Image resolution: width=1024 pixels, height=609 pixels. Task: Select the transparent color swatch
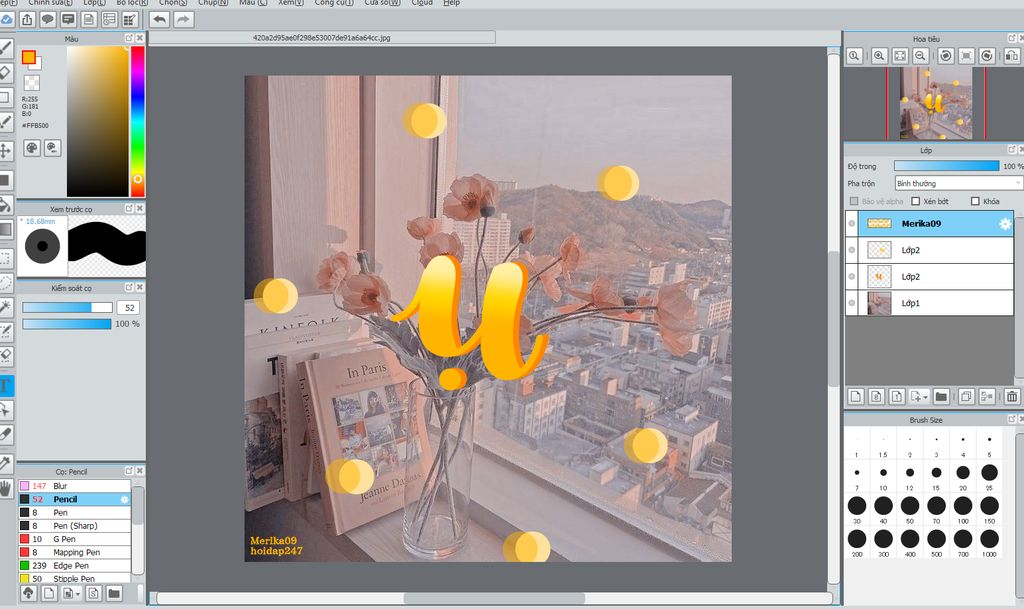[x=31, y=83]
